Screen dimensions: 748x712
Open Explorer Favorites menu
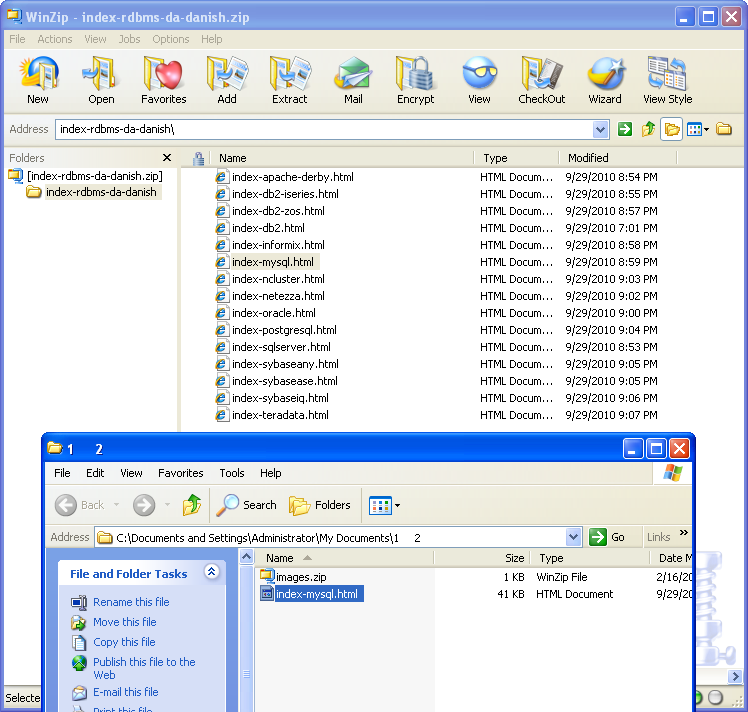(180, 473)
